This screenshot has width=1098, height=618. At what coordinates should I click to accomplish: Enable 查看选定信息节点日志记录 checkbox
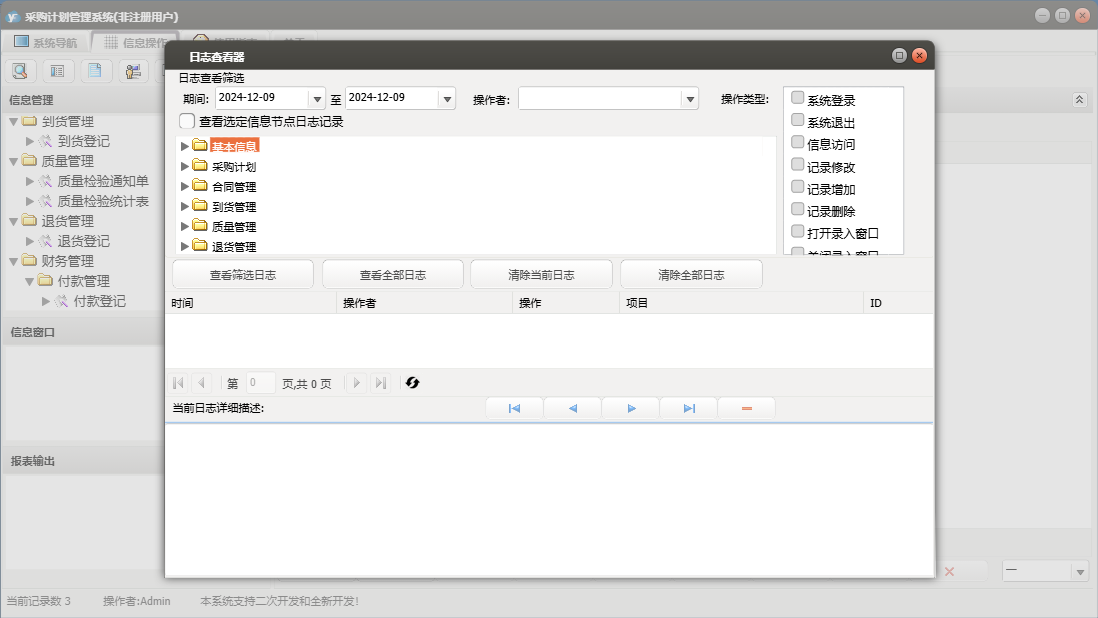tap(187, 121)
